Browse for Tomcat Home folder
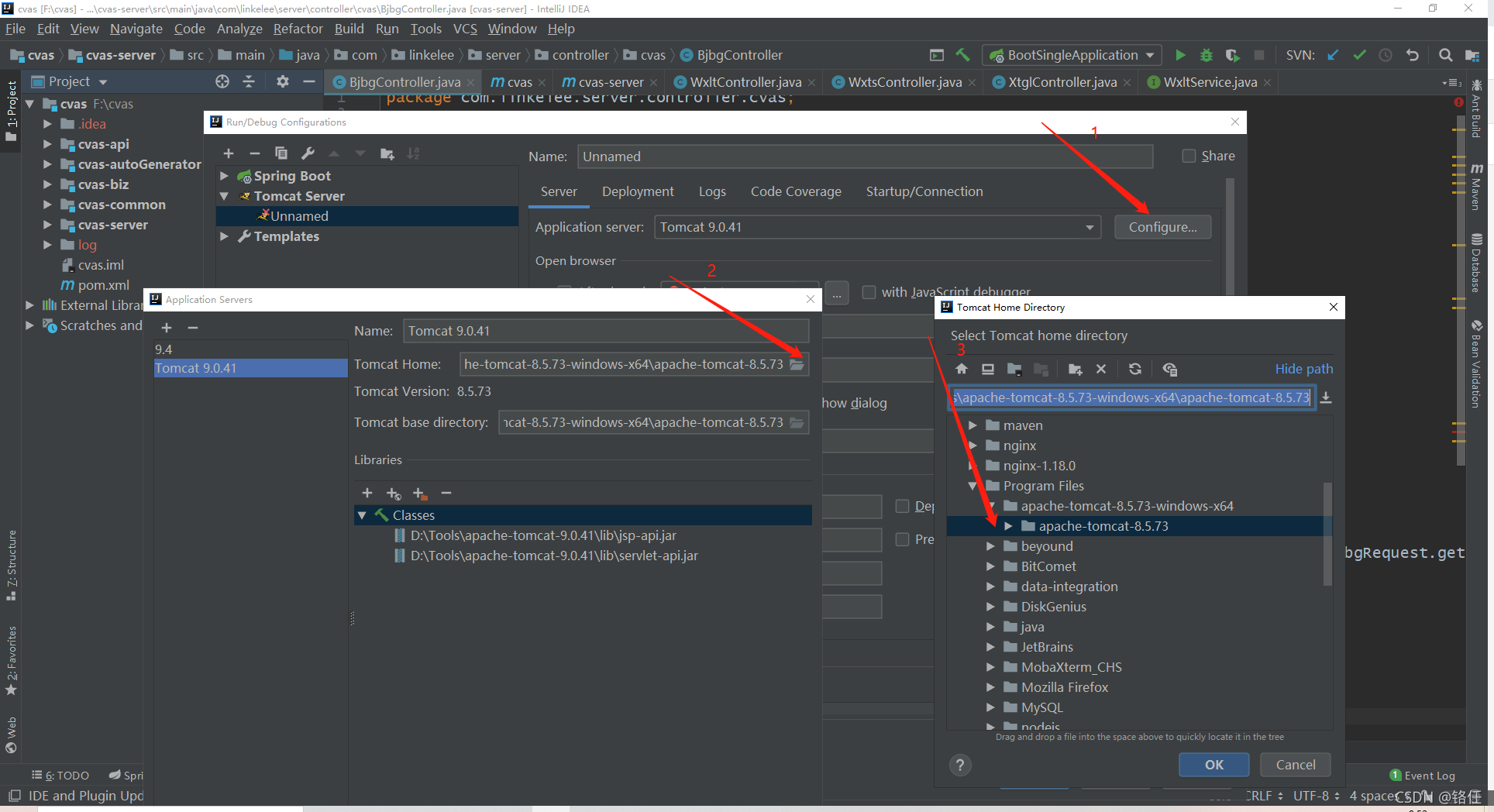Viewport: 1494px width, 812px height. (x=797, y=364)
